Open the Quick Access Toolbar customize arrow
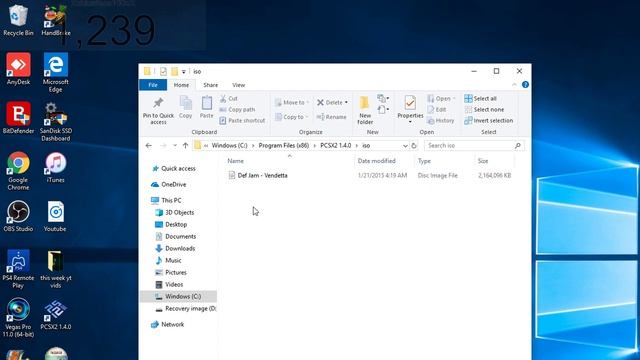This screenshot has height=360, width=640. 184,71
